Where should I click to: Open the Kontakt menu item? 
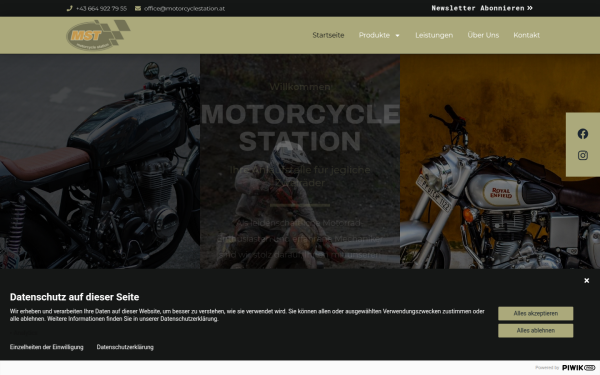[x=527, y=35]
